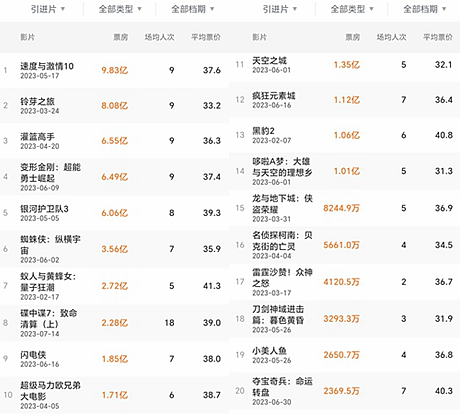The image size is (460, 414).
Task: Open the left 引进片 dropdown
Action: (x=48, y=9)
